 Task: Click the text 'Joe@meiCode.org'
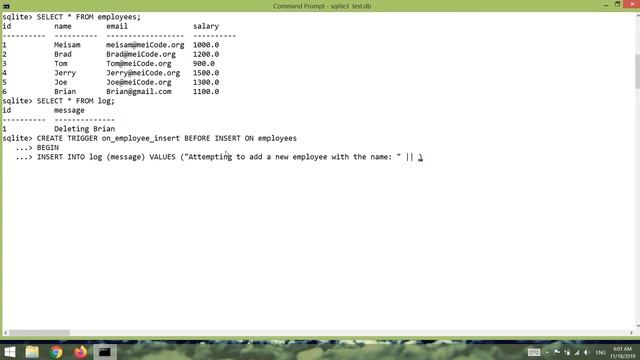[139, 82]
